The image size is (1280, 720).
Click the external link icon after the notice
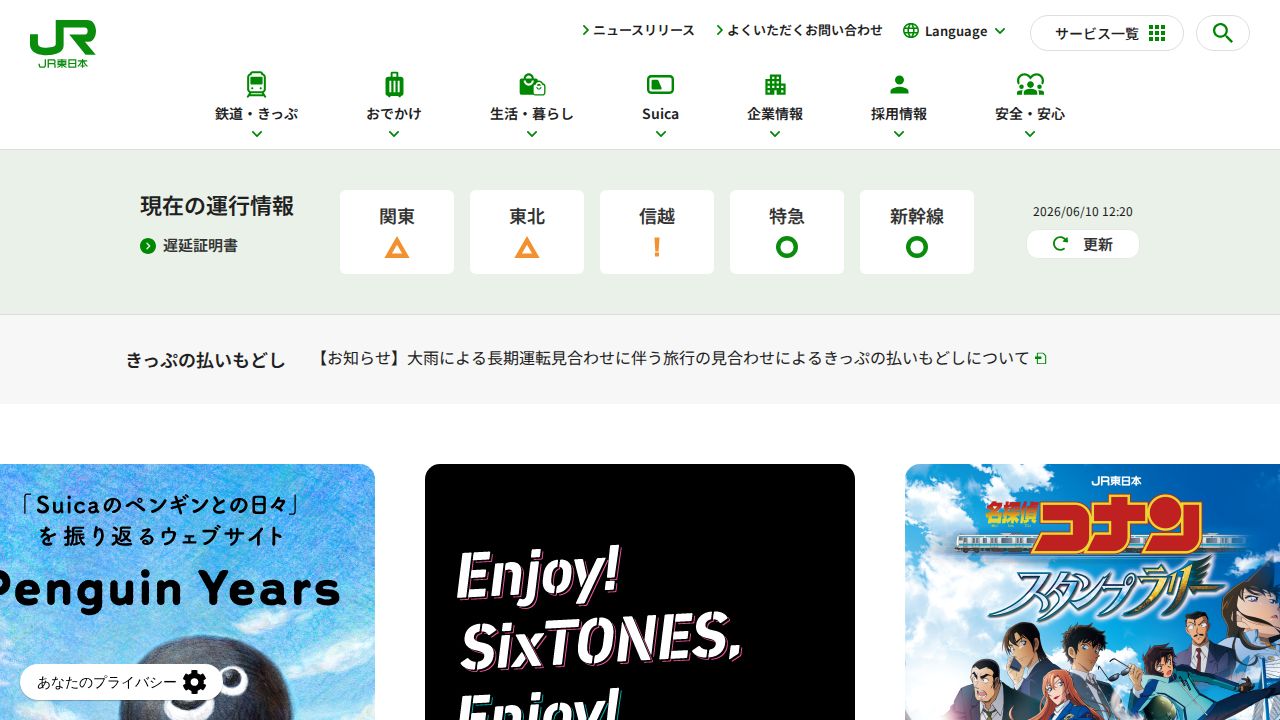point(1041,358)
